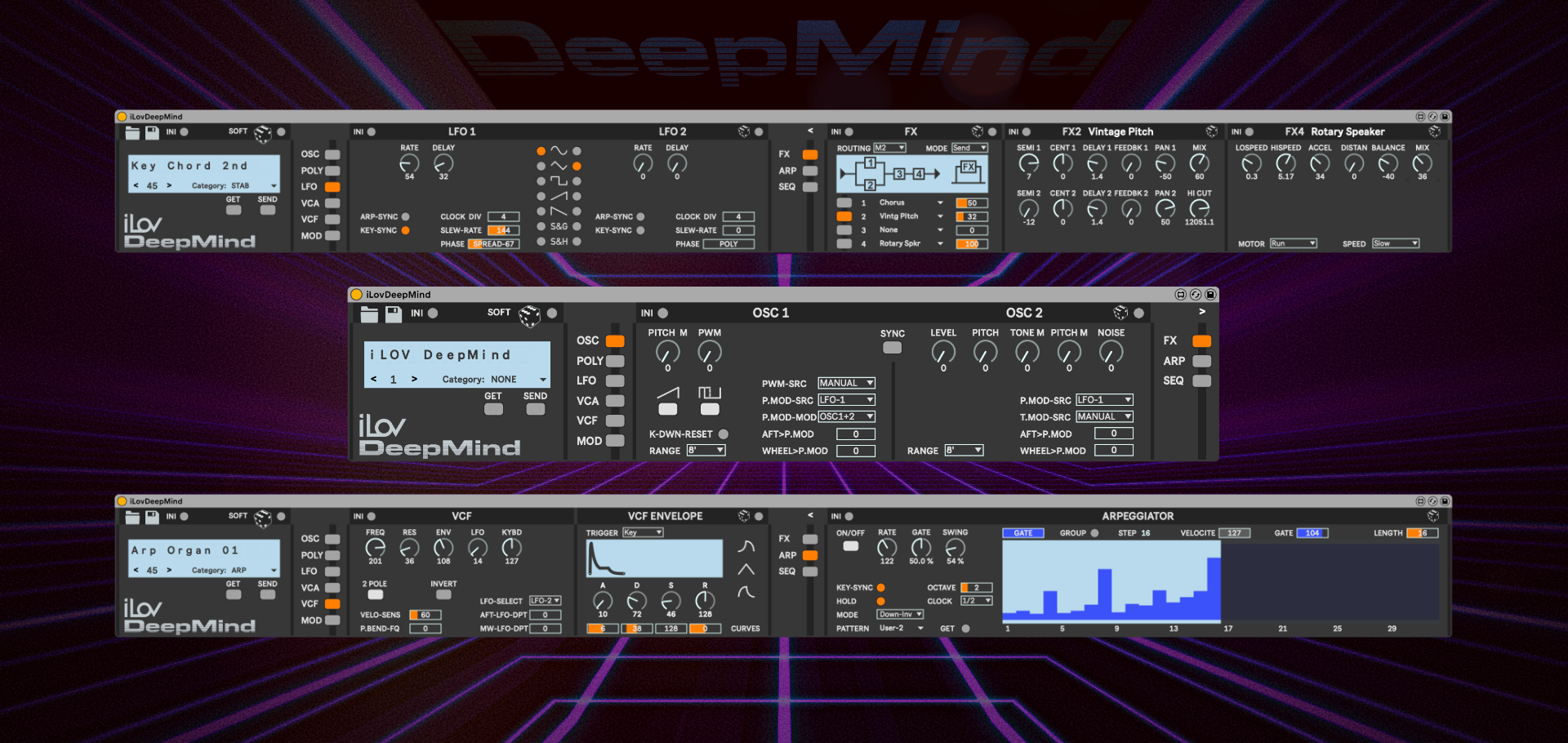Image resolution: width=1568 pixels, height=743 pixels.
Task: Click previous preset arrow in top window
Action: click(x=136, y=185)
